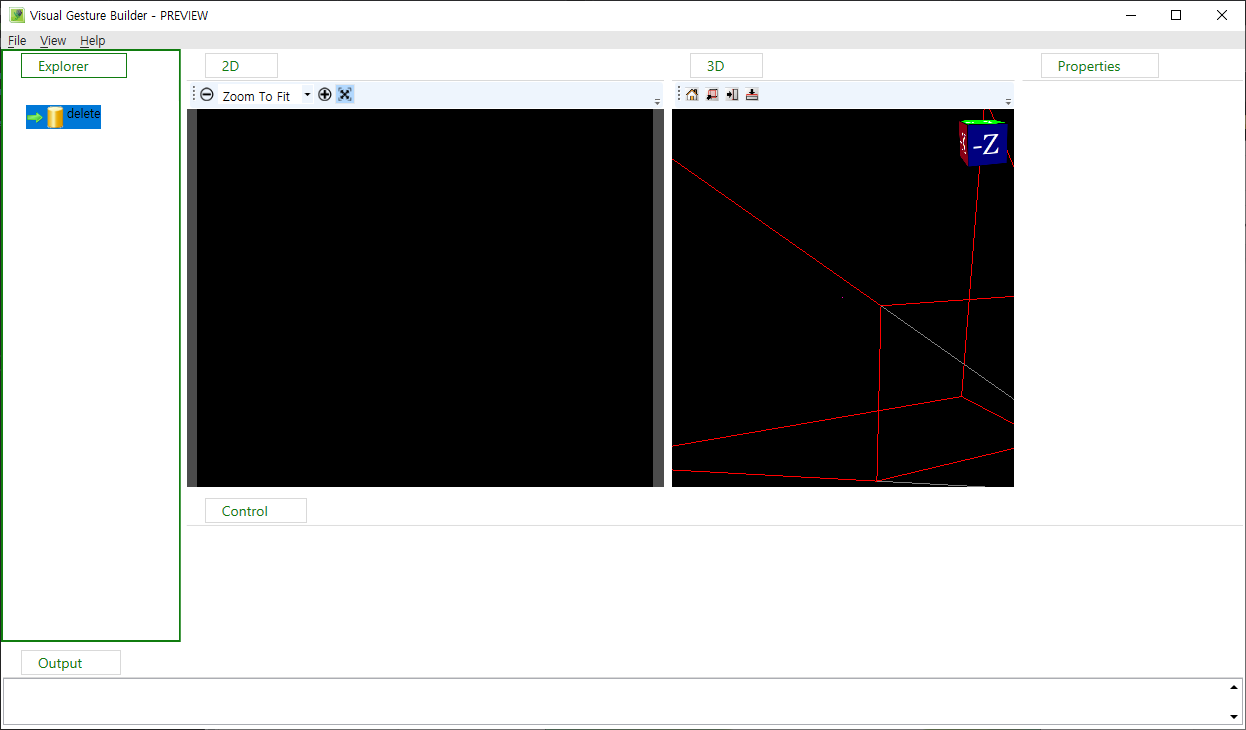
Task: Select the 2D panel tab
Action: [241, 66]
